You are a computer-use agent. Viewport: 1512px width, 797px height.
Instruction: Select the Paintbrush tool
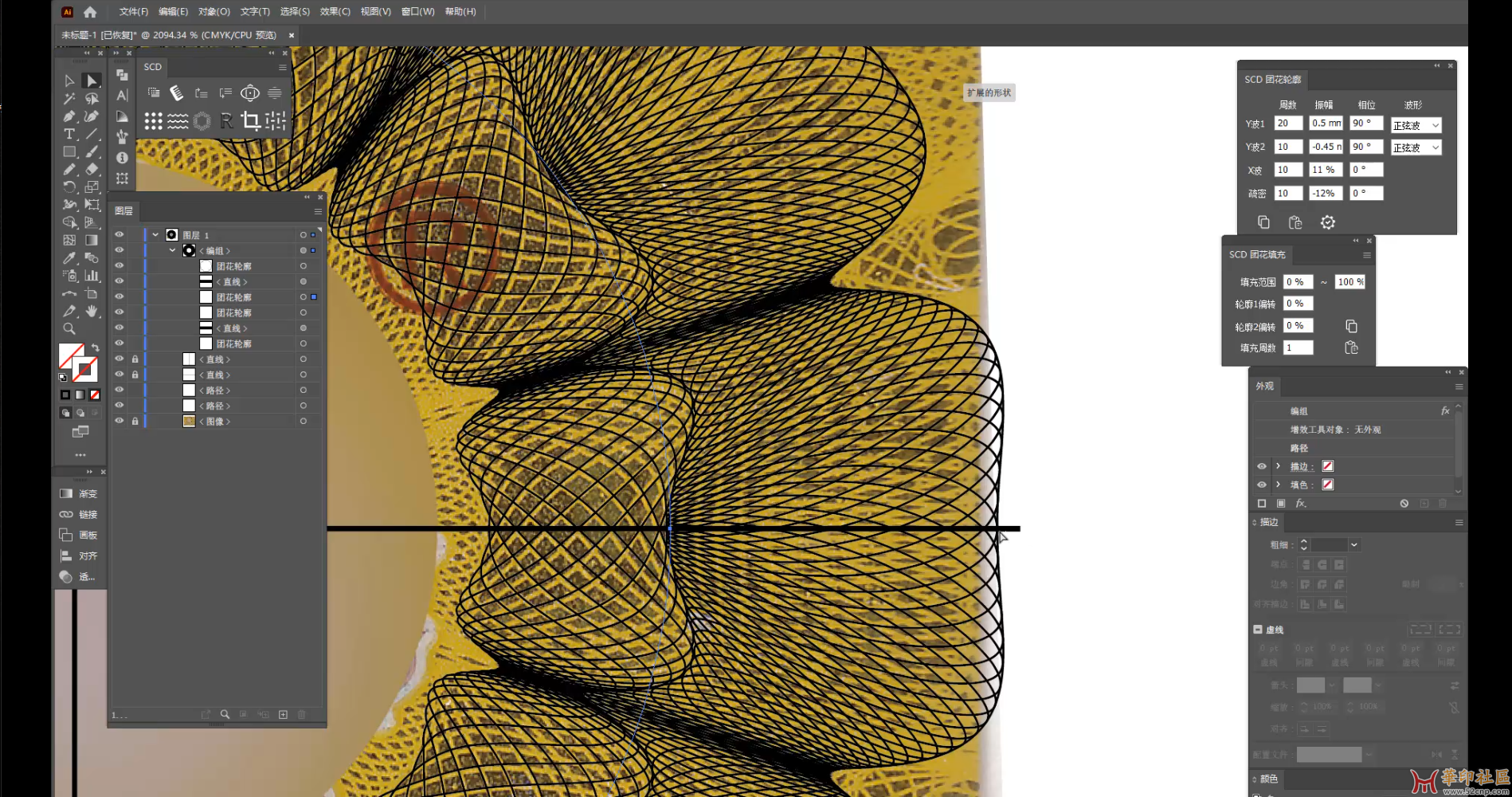pos(92,151)
